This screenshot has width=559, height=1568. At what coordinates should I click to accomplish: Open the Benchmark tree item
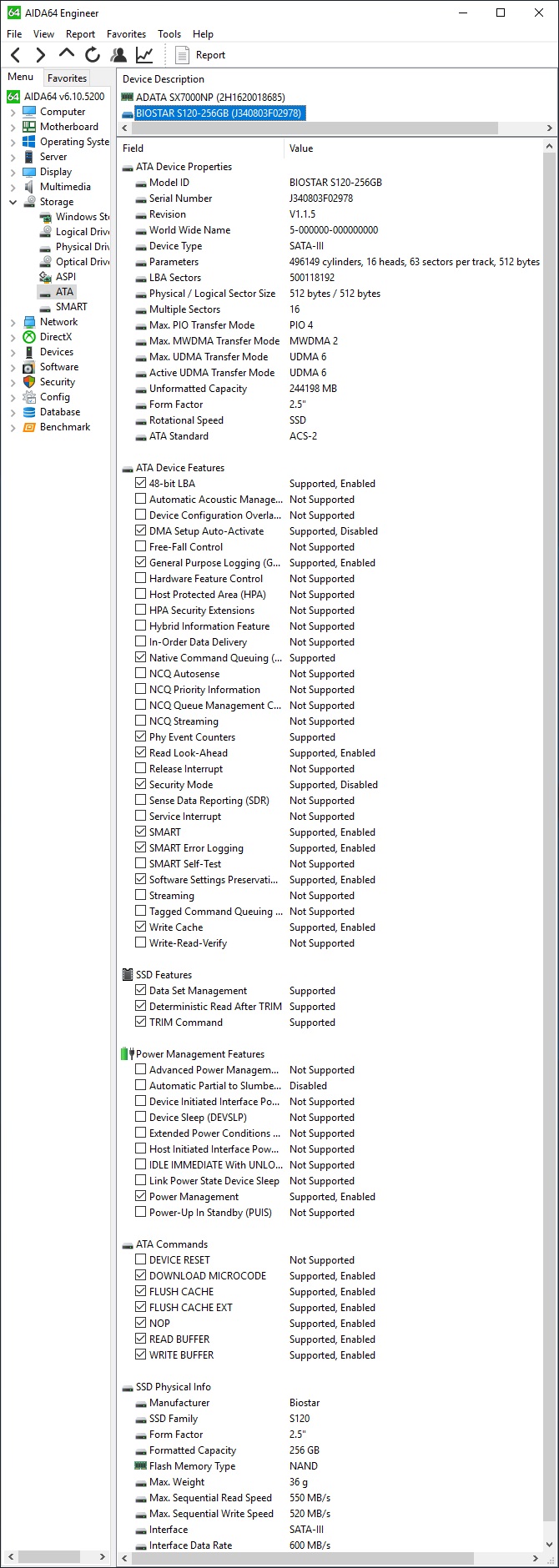(x=64, y=427)
